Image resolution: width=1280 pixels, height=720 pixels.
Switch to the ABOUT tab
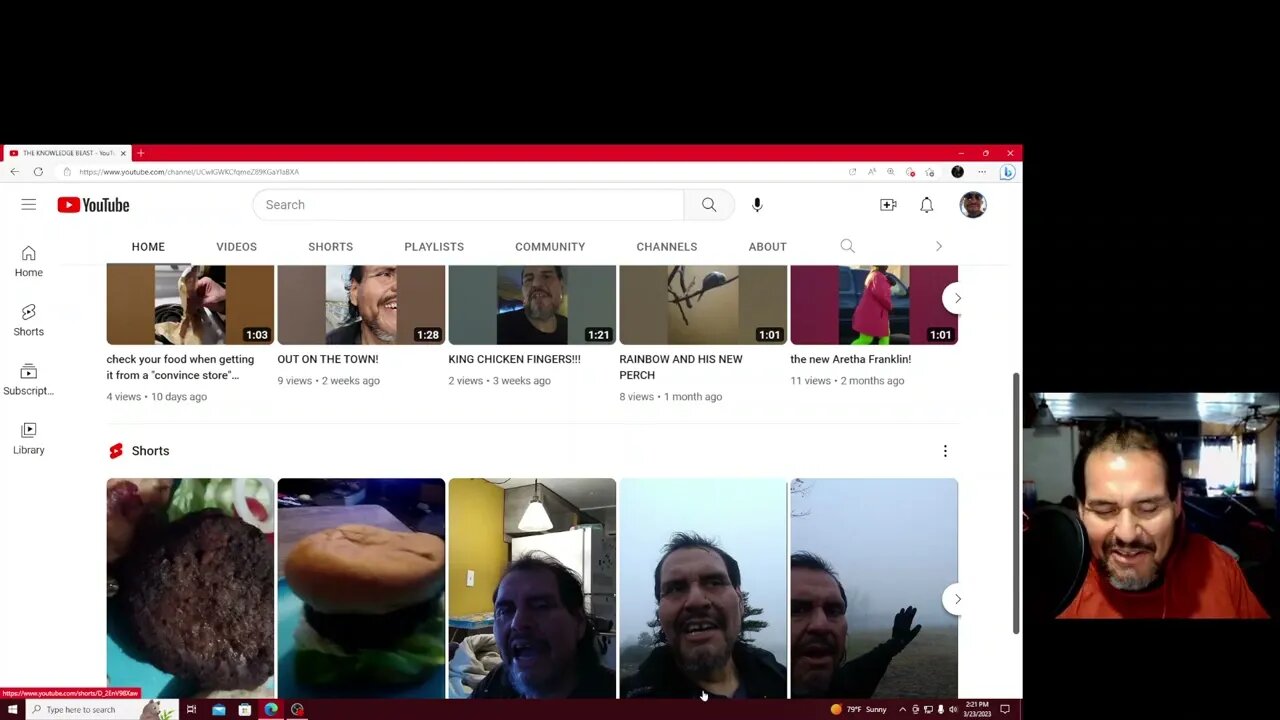click(768, 247)
